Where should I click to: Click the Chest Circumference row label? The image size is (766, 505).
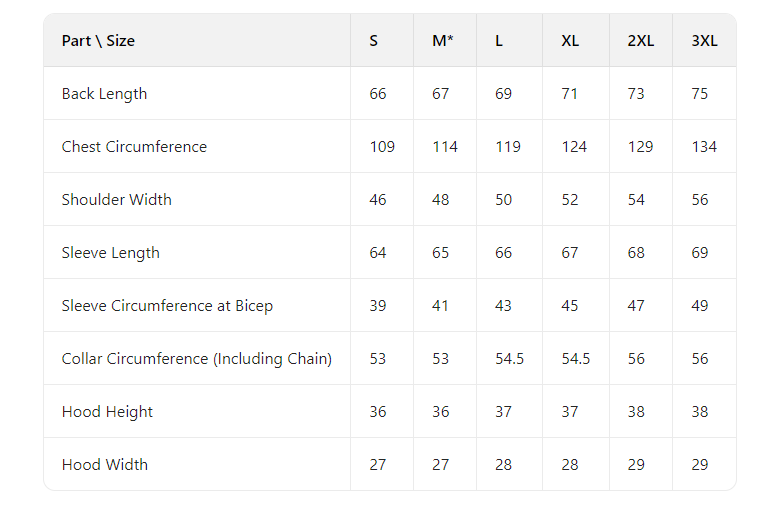coord(134,147)
